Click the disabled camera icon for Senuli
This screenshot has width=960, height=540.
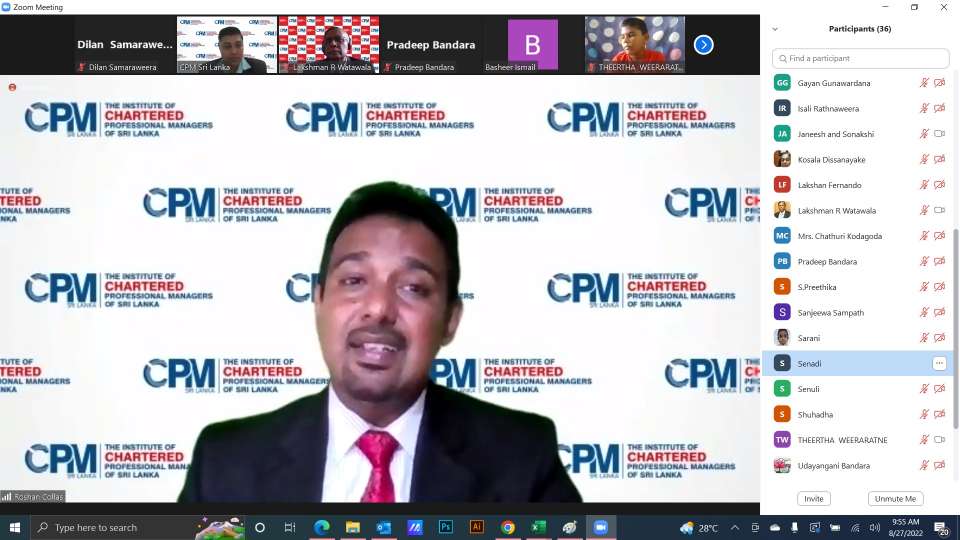pos(939,389)
